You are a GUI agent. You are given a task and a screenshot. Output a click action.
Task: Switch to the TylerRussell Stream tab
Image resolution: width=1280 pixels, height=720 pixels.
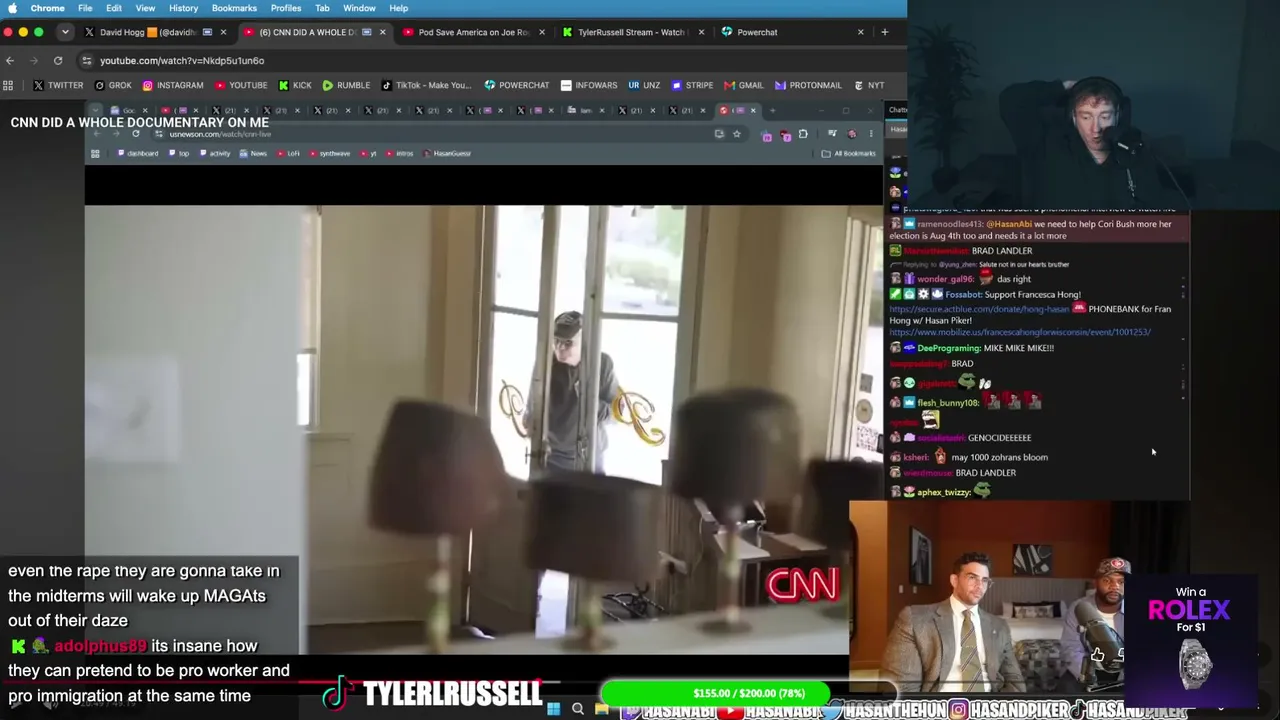pyautogui.click(x=632, y=32)
